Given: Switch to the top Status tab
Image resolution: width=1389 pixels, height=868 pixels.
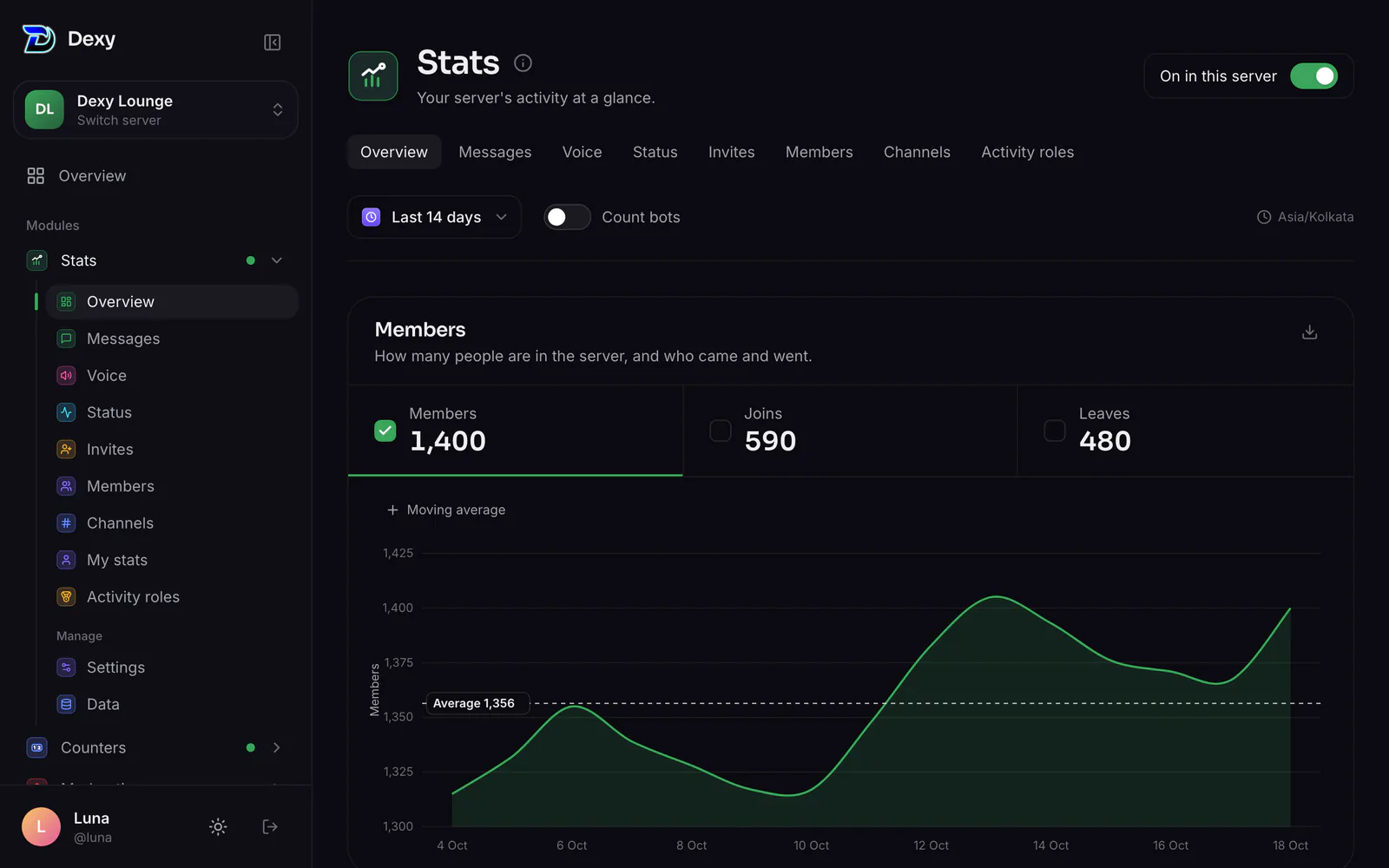Looking at the screenshot, I should 655,152.
